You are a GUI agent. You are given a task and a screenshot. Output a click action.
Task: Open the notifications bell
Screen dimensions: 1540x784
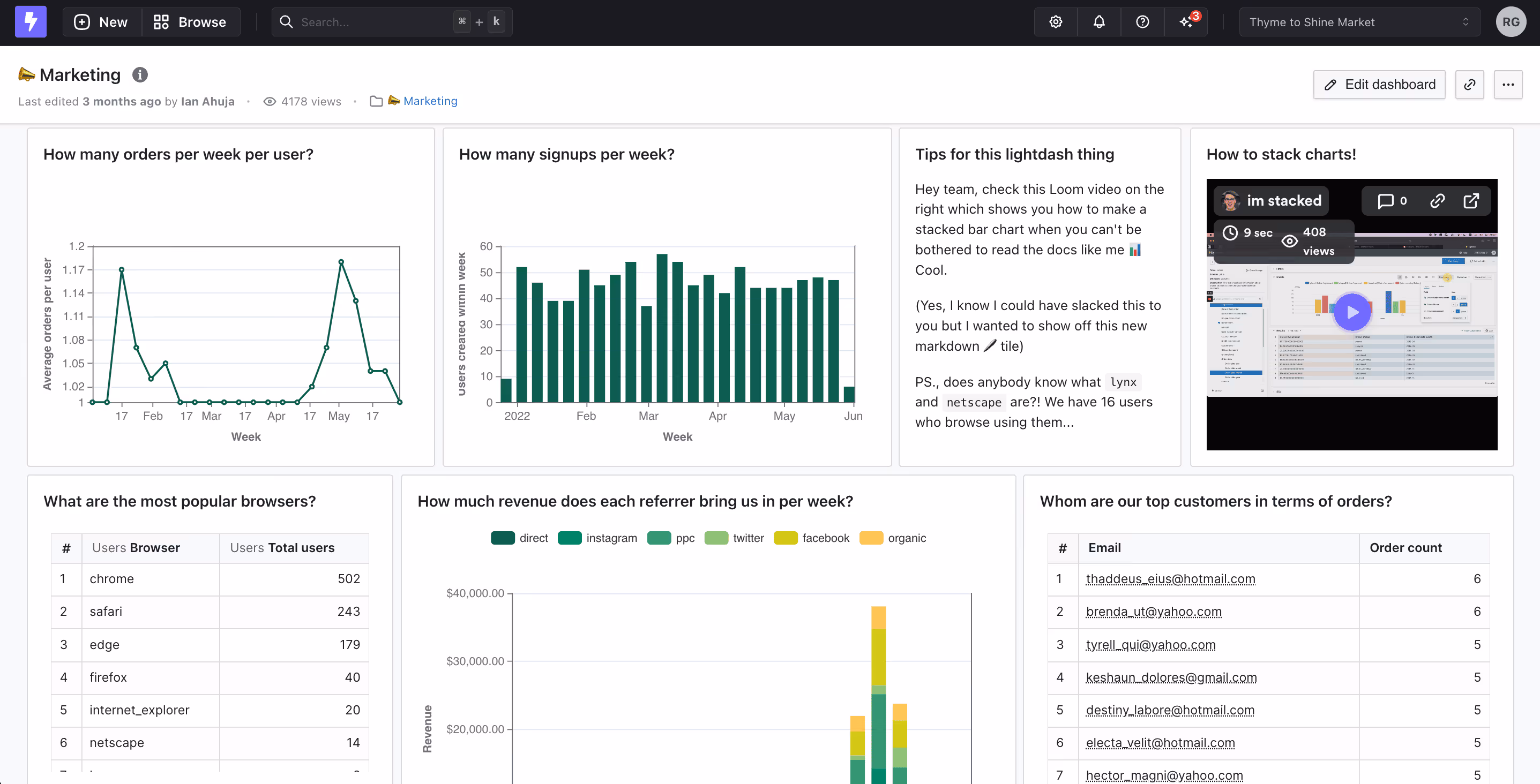point(1099,22)
